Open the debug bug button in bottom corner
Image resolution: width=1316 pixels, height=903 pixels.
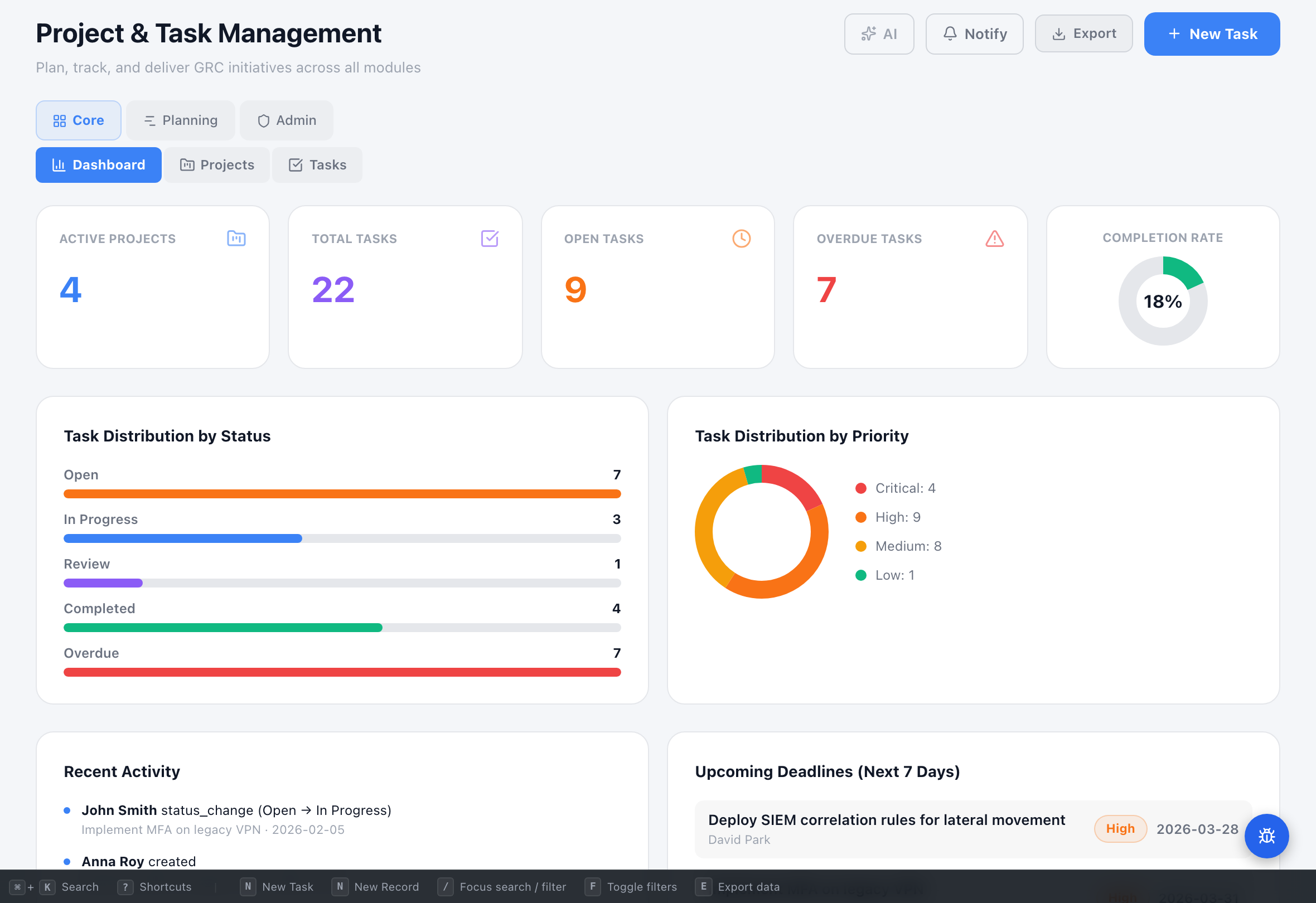pyautogui.click(x=1267, y=836)
